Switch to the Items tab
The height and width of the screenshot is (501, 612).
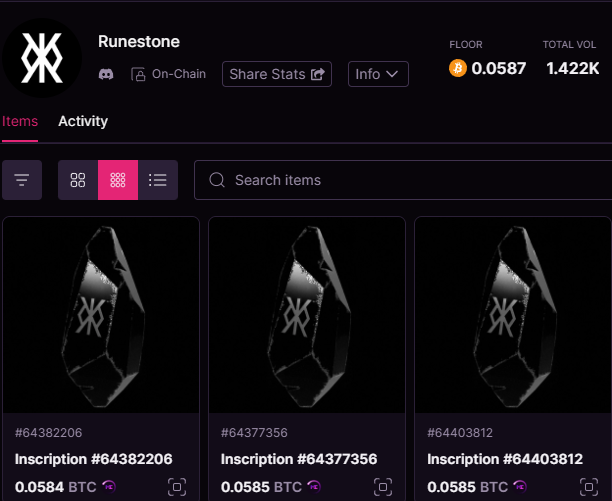click(20, 121)
